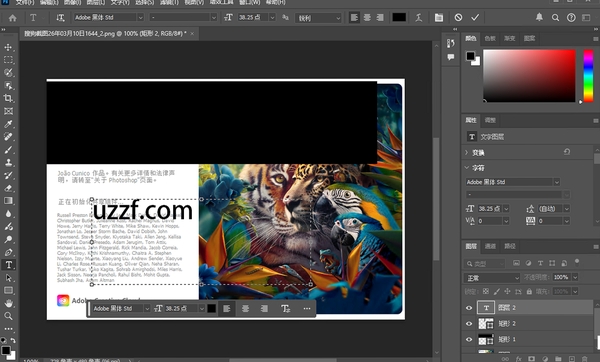Click the warp text icon
Viewport: 600px width, 362px height.
[419, 18]
